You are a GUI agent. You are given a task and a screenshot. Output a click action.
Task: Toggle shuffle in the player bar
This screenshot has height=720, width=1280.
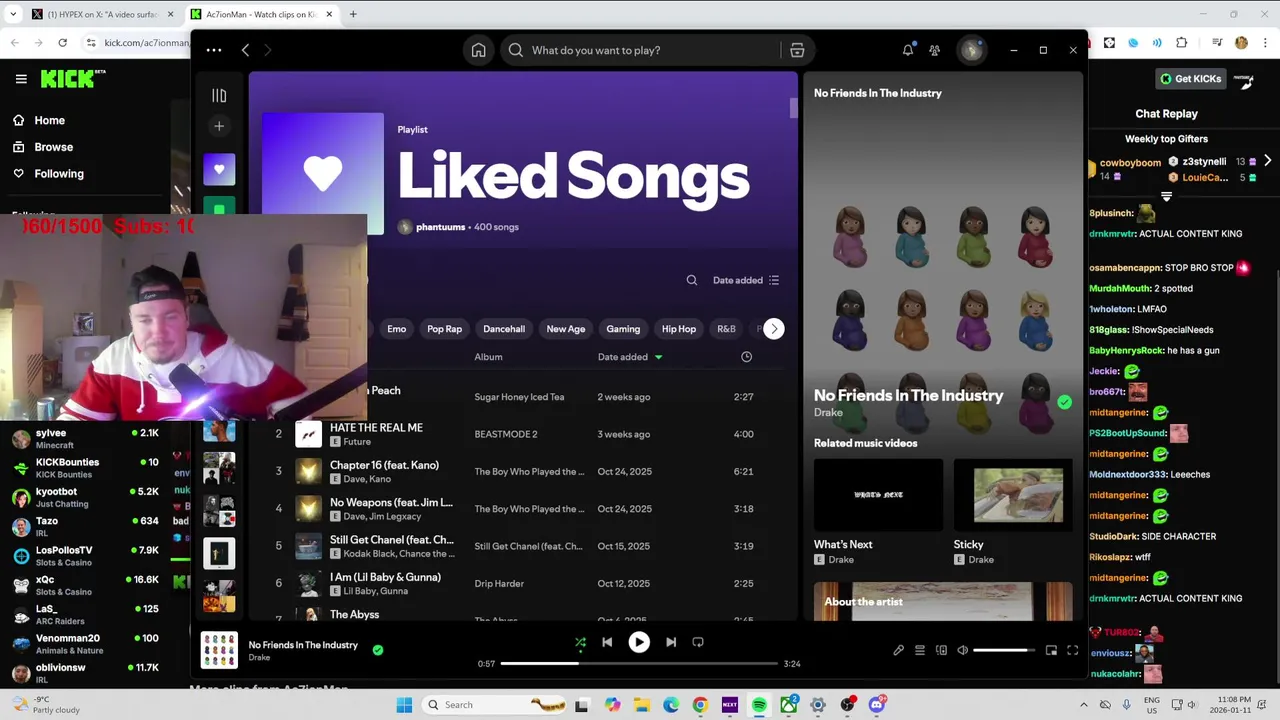pyautogui.click(x=580, y=642)
